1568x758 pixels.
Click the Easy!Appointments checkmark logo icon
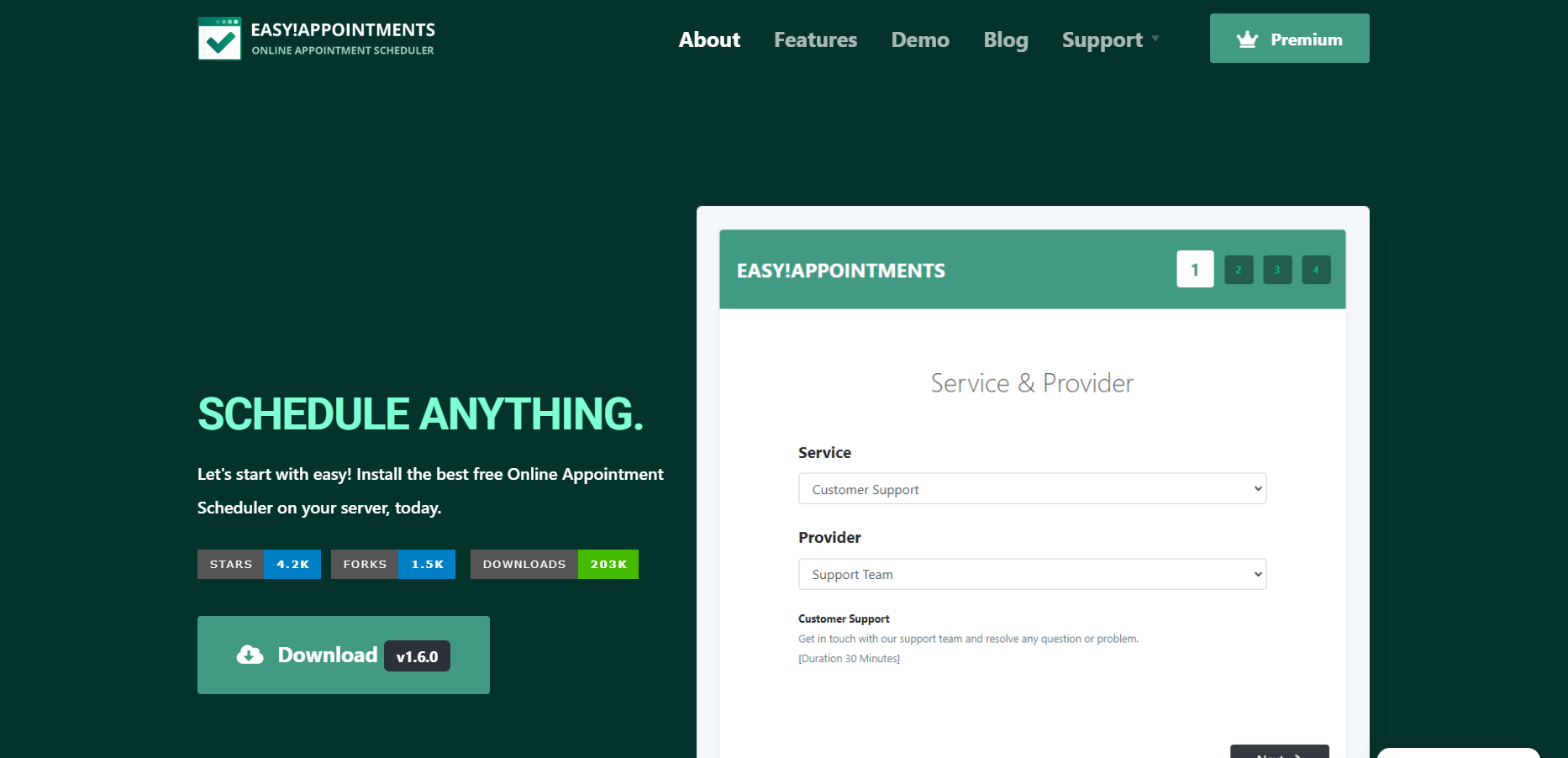click(219, 39)
